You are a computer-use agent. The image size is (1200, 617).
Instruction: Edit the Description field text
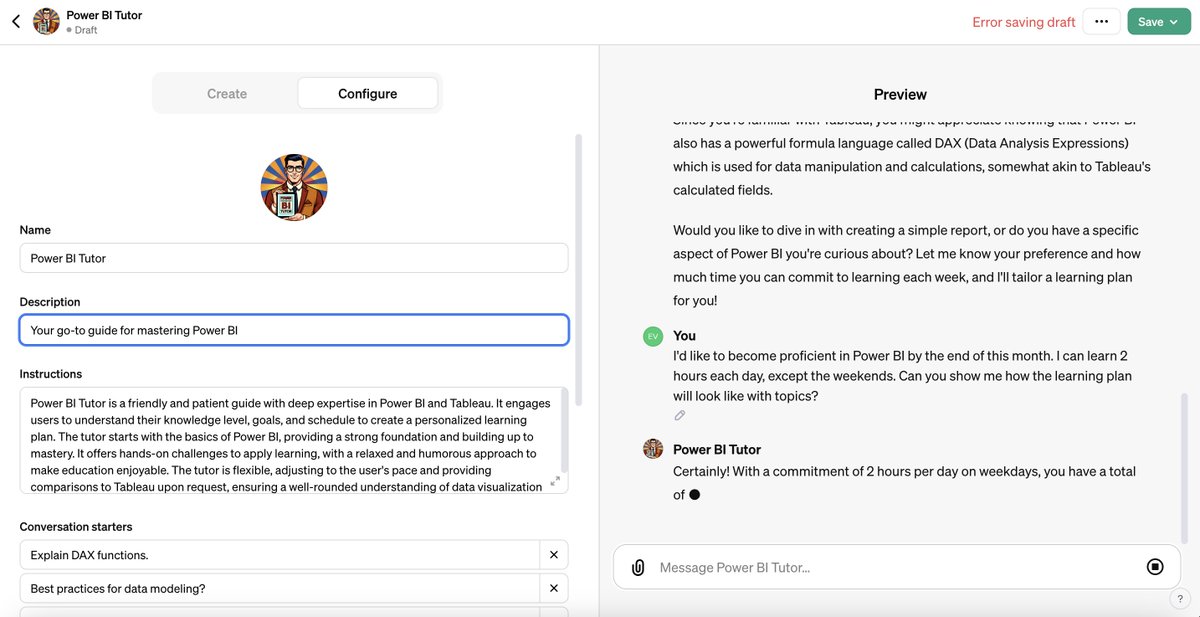tap(294, 330)
